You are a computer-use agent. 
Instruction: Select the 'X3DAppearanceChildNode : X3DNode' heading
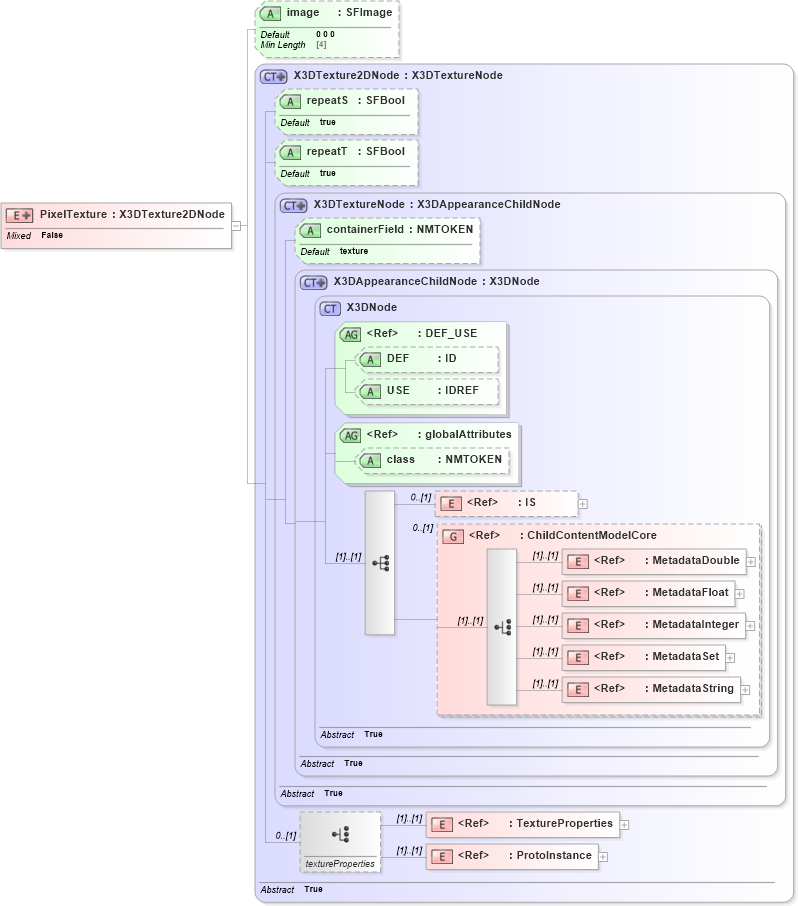(x=436, y=281)
